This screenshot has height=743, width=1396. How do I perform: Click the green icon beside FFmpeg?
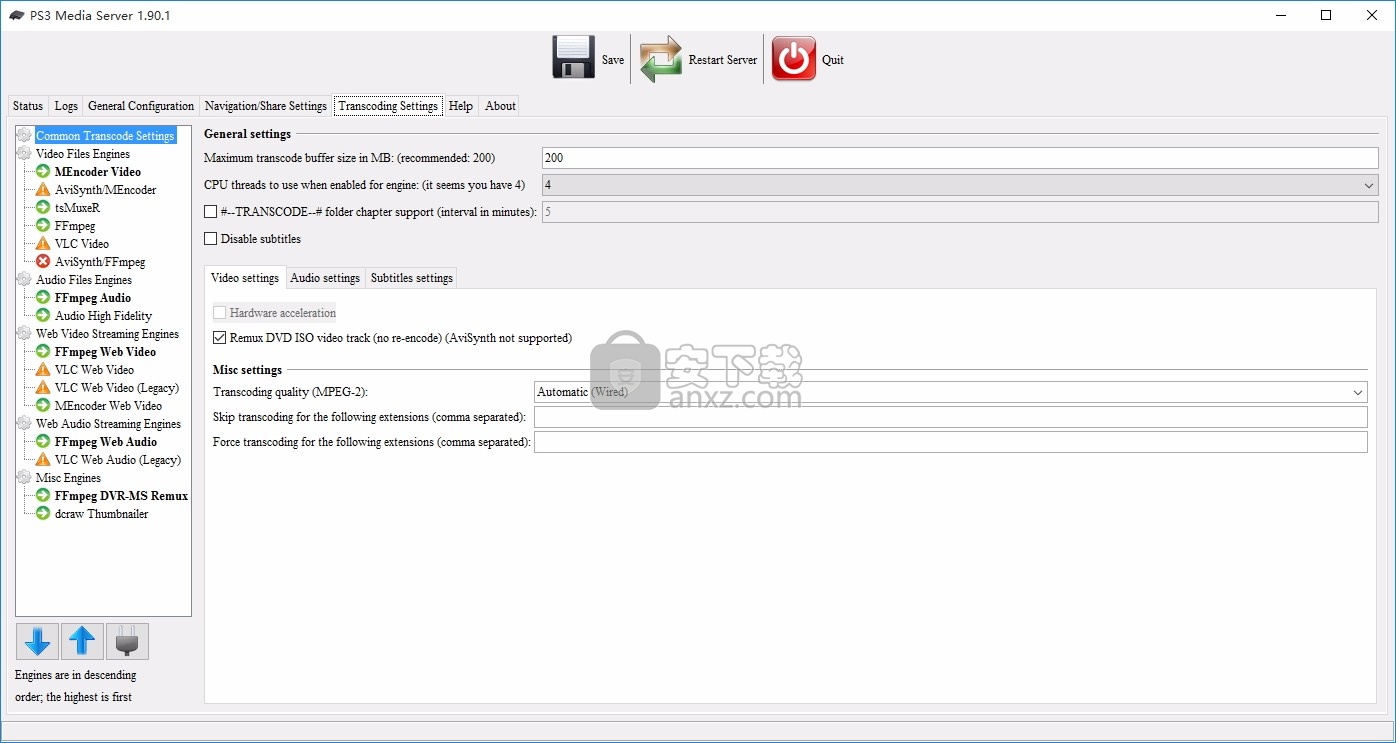click(x=43, y=226)
